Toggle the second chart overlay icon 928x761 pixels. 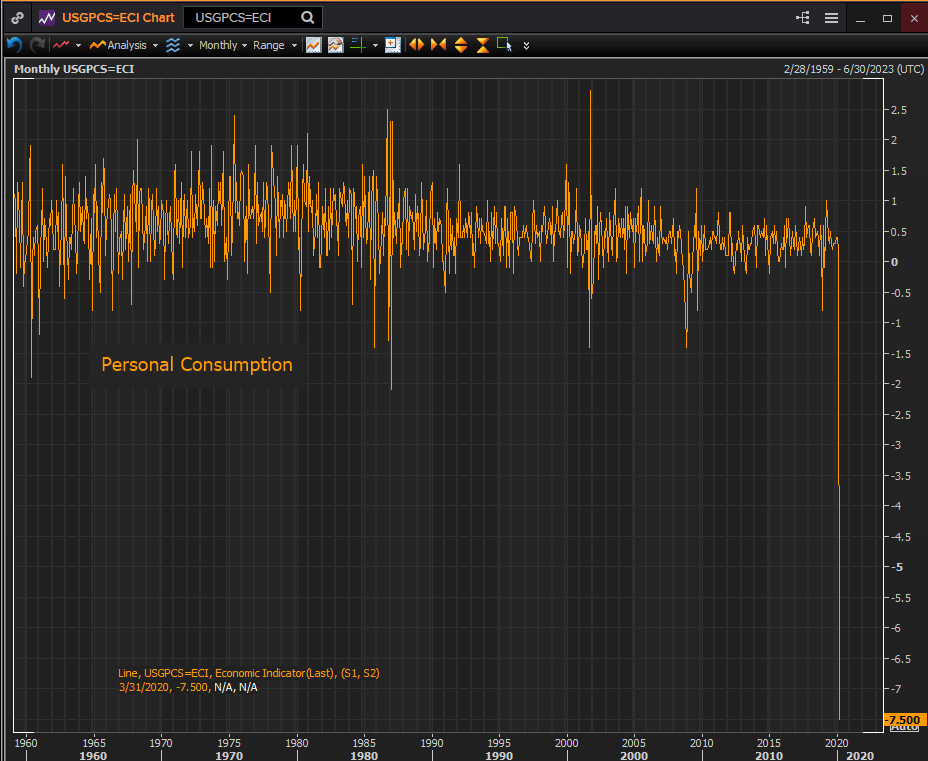(336, 45)
